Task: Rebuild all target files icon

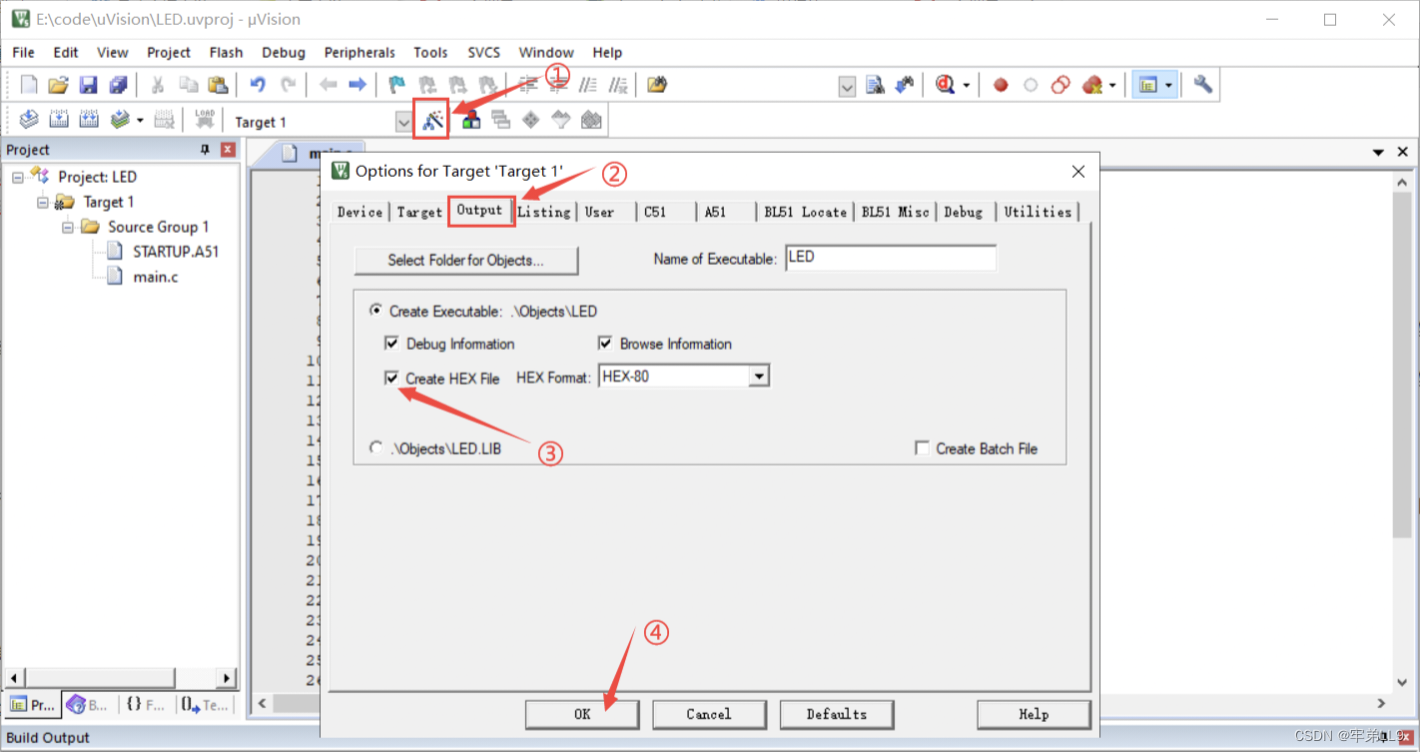Action: (89, 120)
